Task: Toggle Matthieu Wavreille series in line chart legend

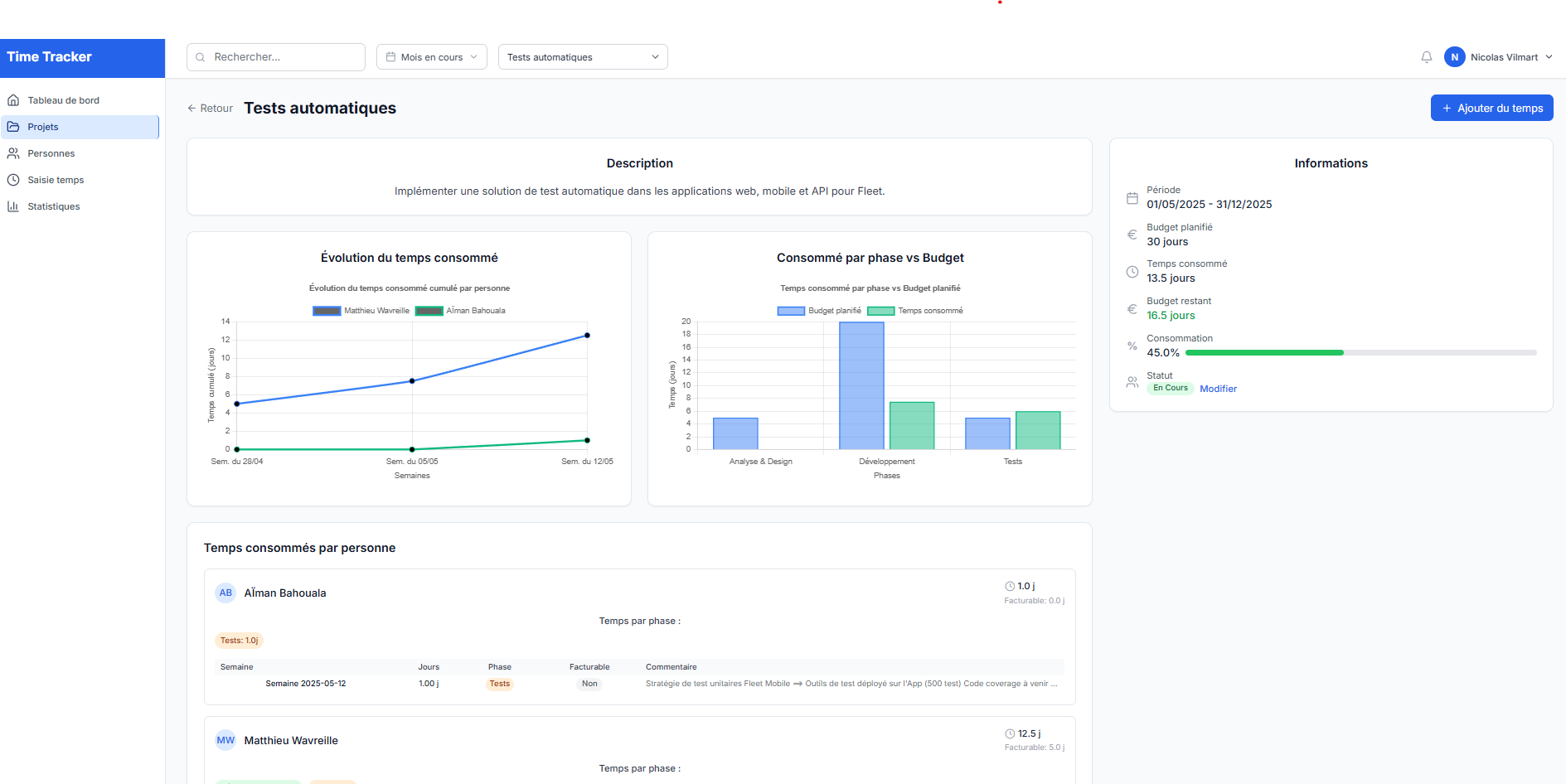Action: pyautogui.click(x=361, y=310)
